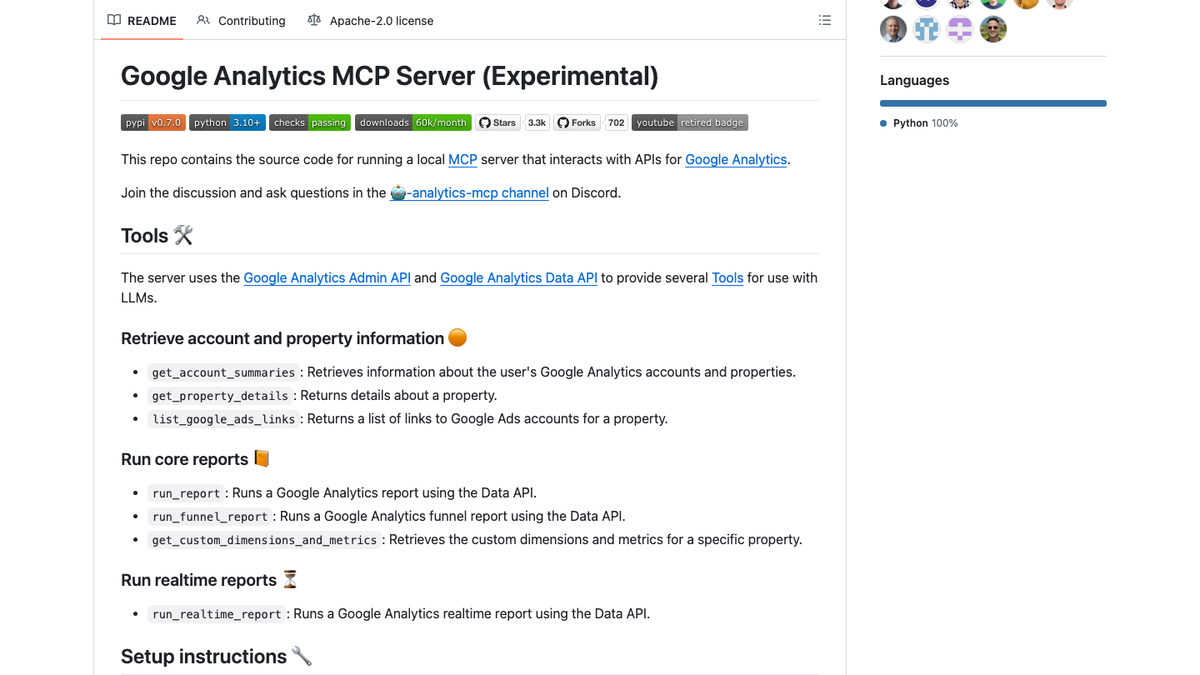Screen dimensions: 1200x675
Task: Click the list_google_ads_links code text
Action: click(x=223, y=419)
